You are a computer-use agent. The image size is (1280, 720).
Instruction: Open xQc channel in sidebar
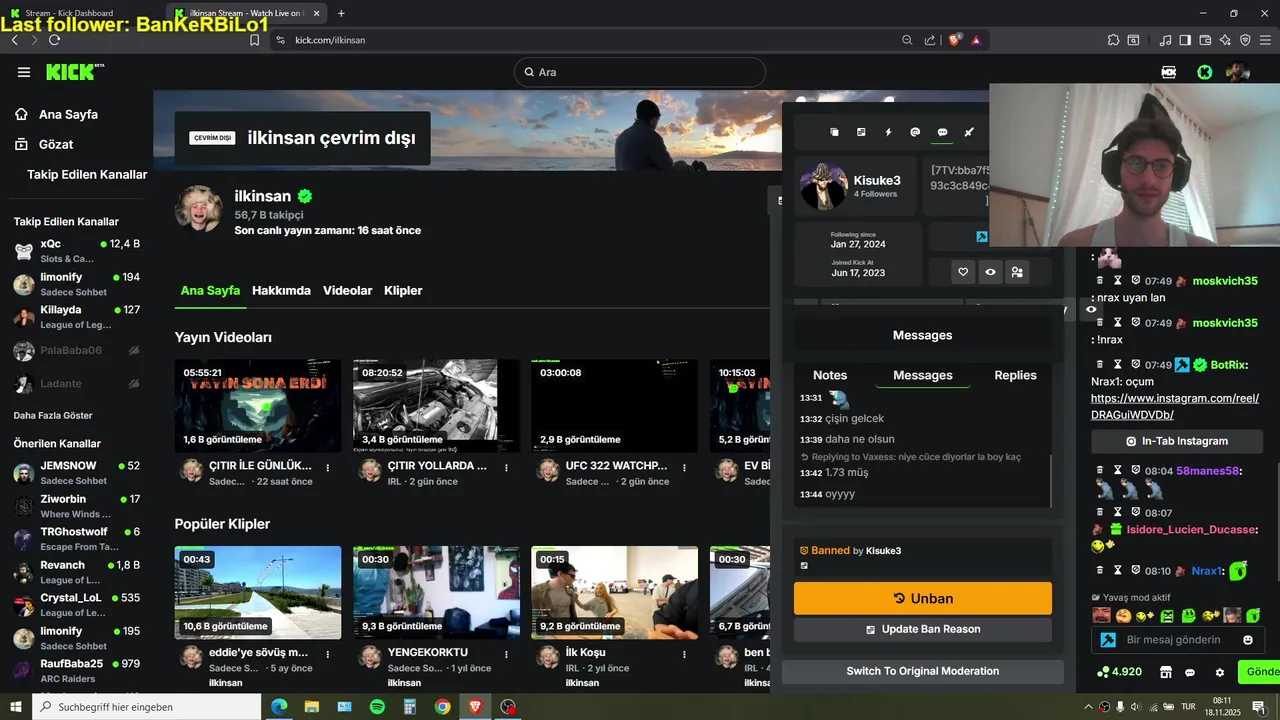tap(77, 250)
